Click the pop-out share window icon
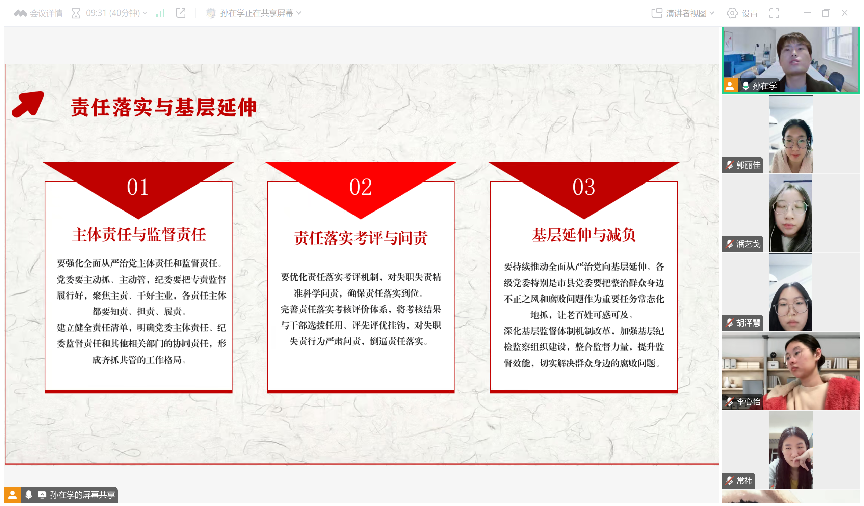The height and width of the screenshot is (506, 864). point(181,13)
